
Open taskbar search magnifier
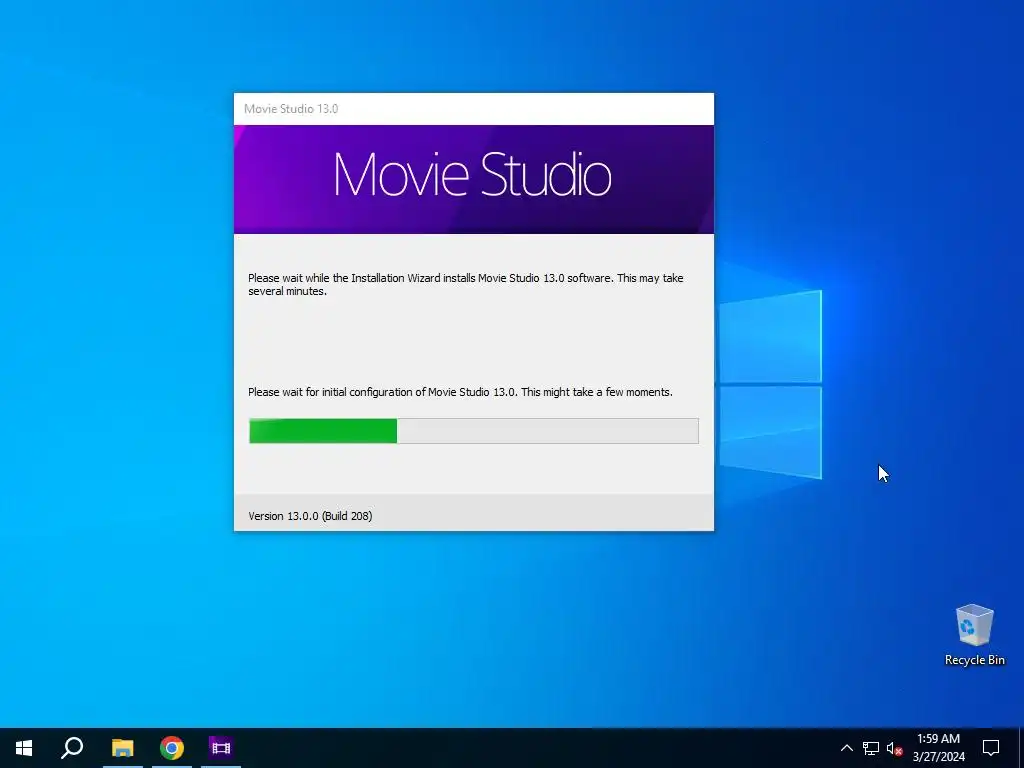click(72, 748)
